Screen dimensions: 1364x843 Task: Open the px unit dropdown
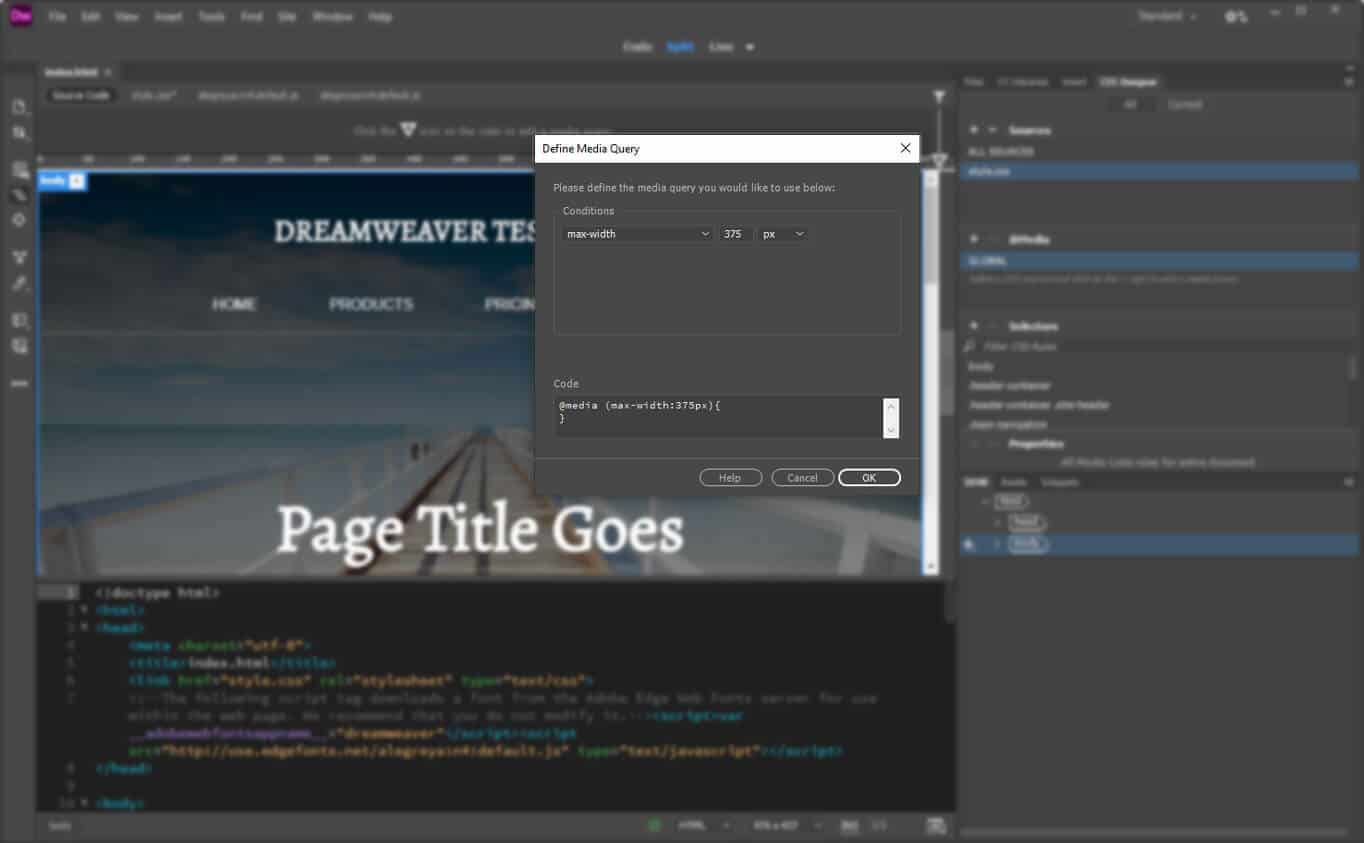[x=783, y=234]
